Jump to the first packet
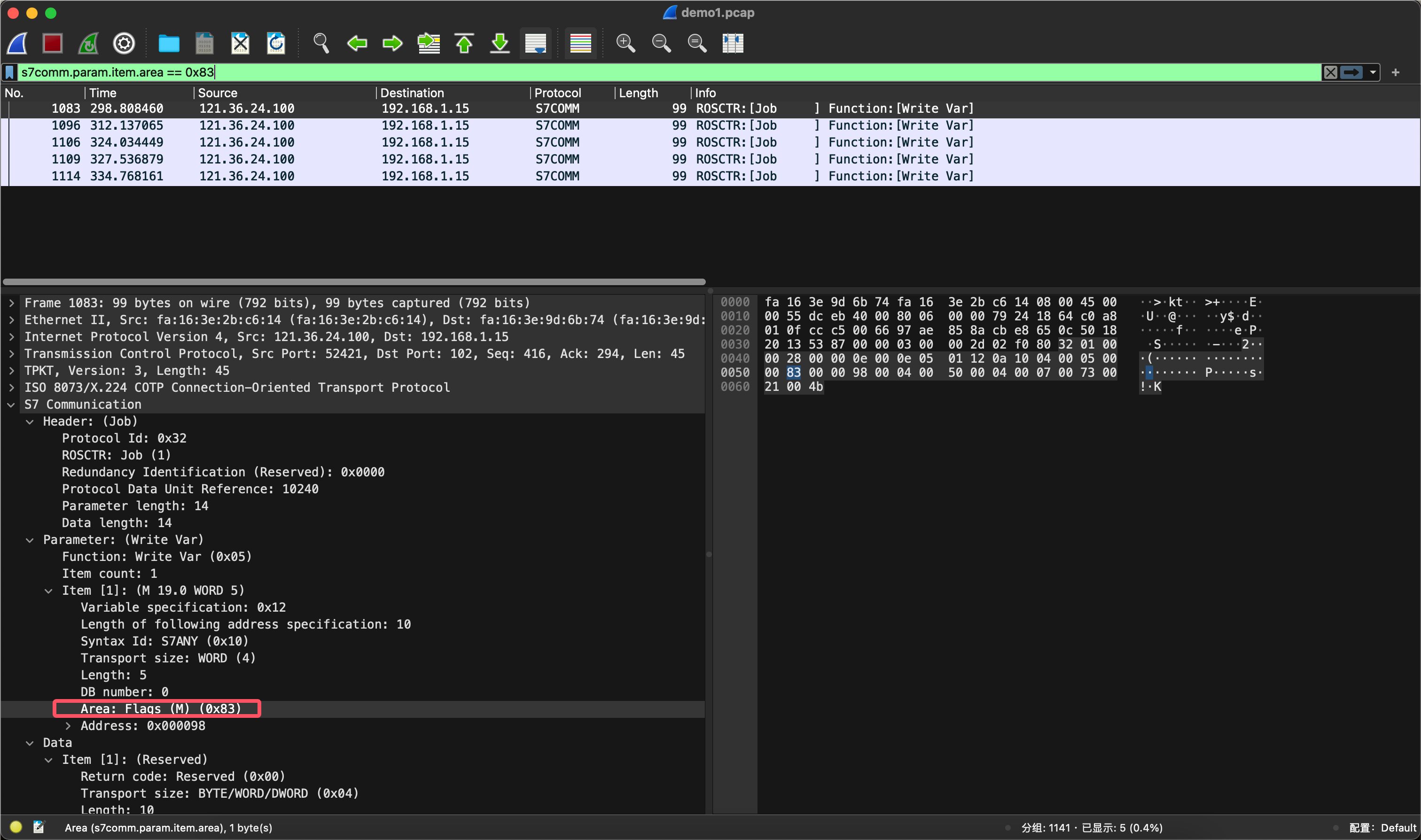Image resolution: width=1421 pixels, height=840 pixels. 464,43
